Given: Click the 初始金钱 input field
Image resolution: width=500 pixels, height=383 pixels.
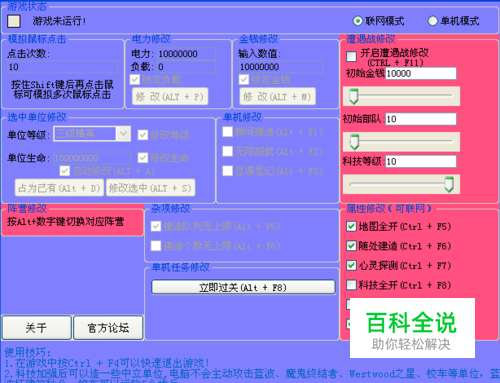Looking at the screenshot, I should 421,73.
